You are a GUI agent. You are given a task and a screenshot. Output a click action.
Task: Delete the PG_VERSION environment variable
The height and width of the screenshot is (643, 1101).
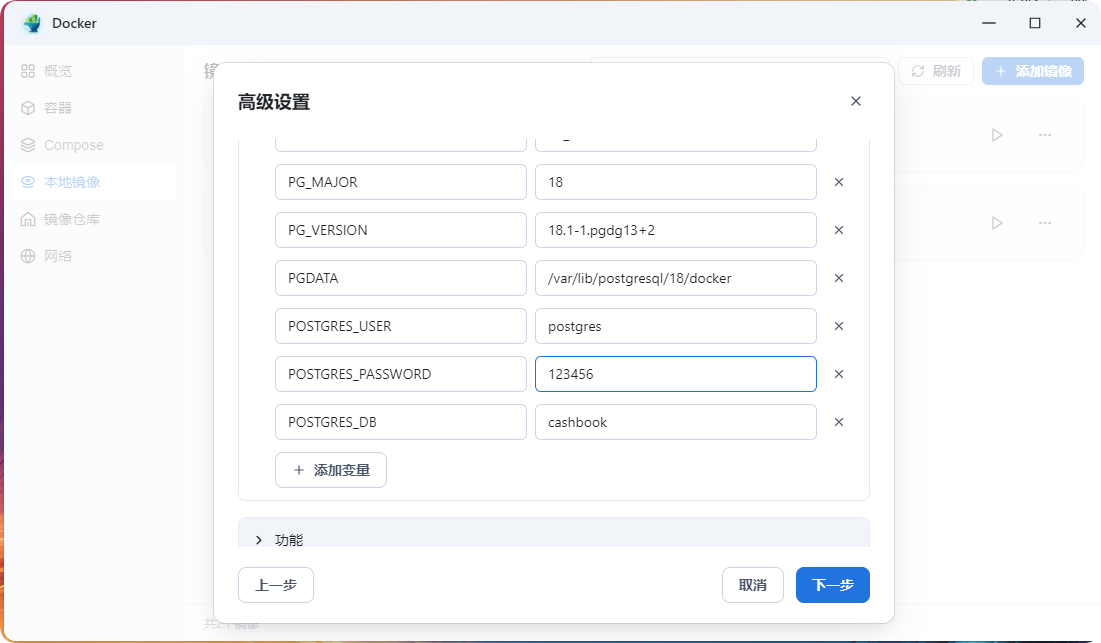[839, 230]
